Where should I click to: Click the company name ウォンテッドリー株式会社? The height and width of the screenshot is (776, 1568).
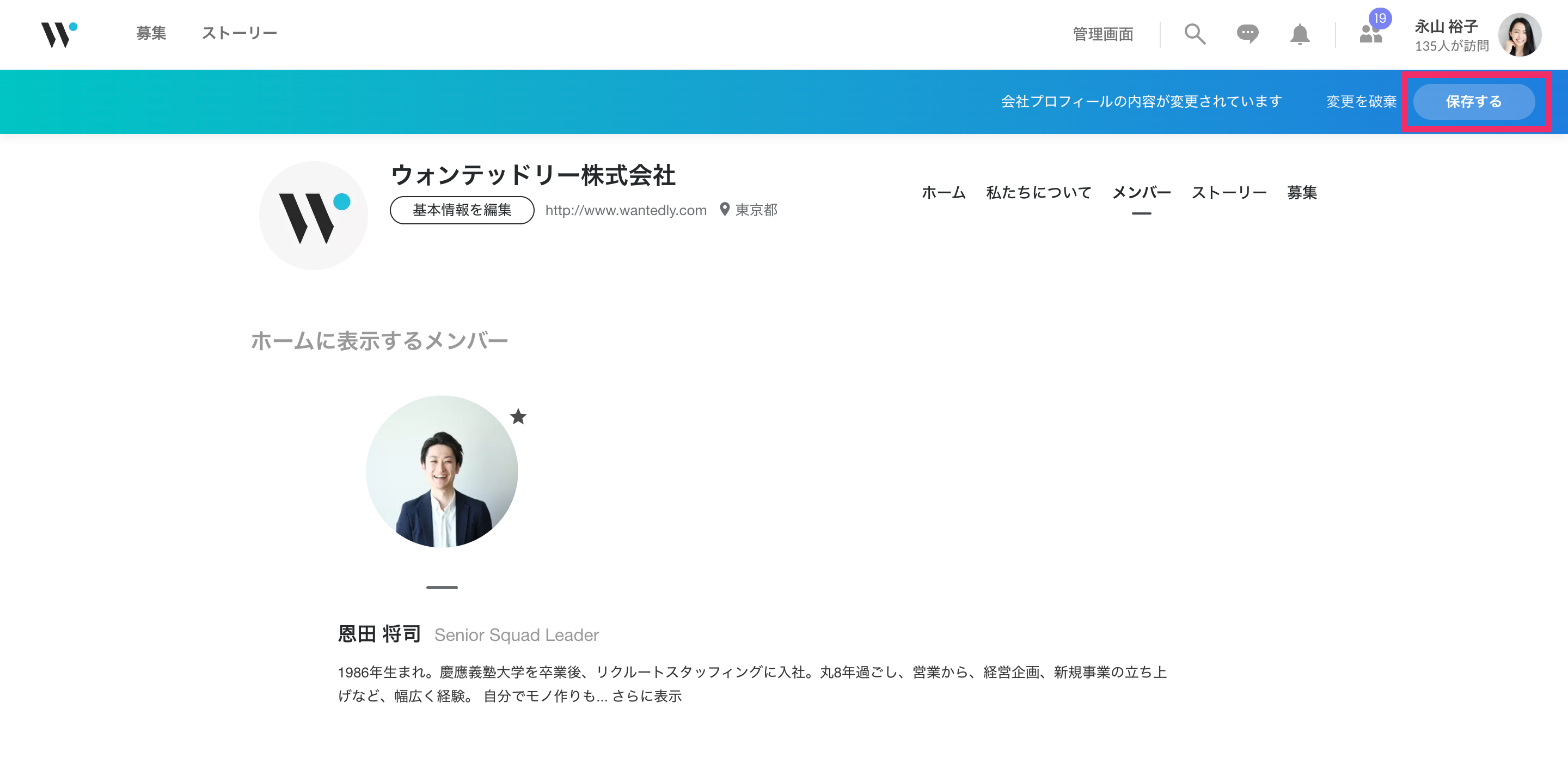pos(532,175)
